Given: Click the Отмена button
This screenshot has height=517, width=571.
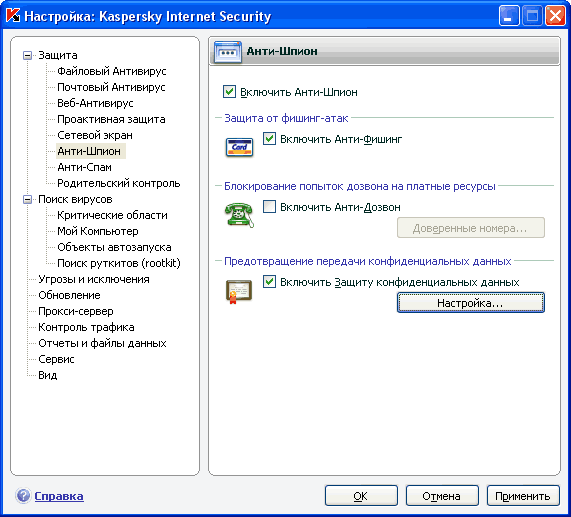Looking at the screenshot, I should click(442, 496).
